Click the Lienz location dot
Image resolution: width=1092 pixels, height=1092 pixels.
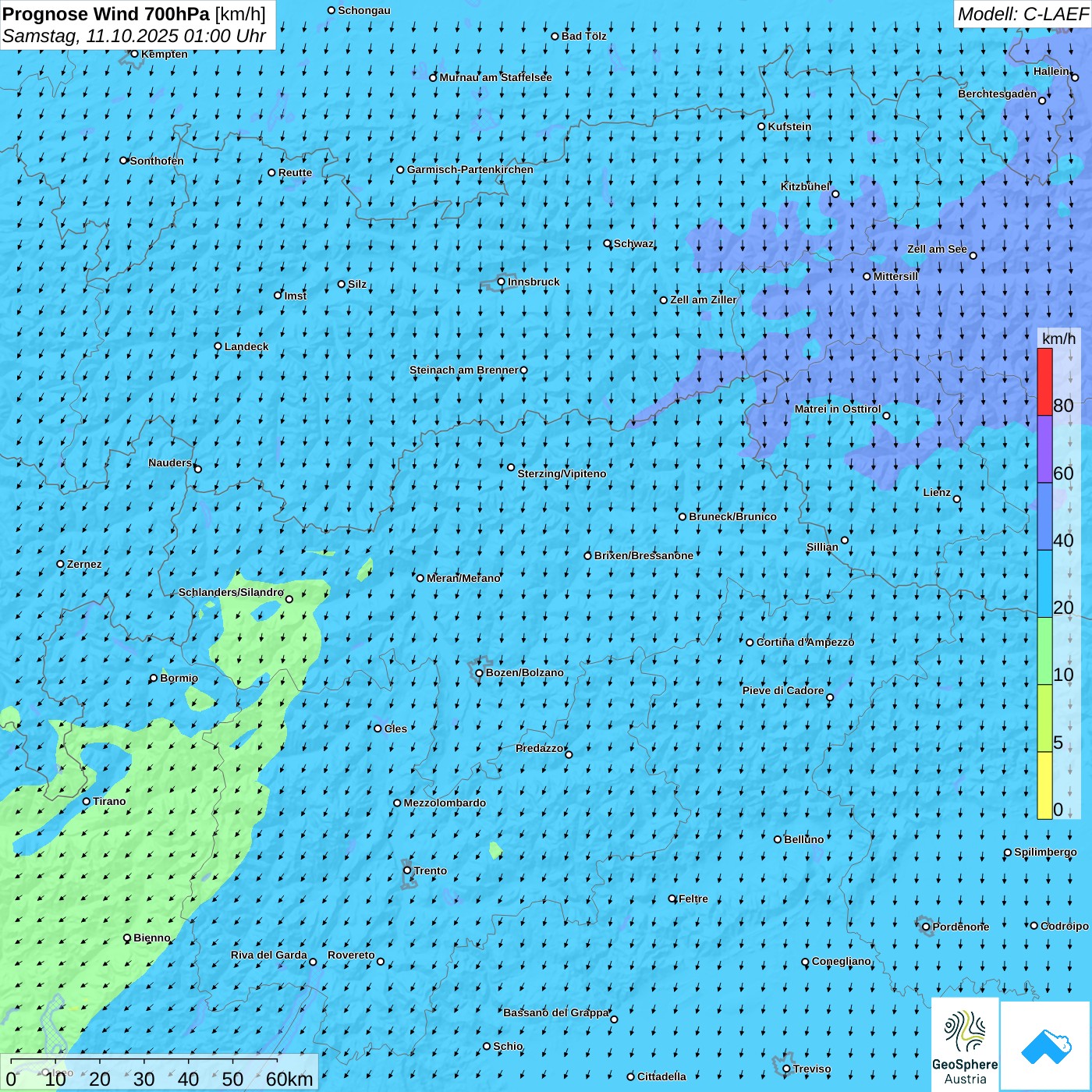tap(957, 499)
